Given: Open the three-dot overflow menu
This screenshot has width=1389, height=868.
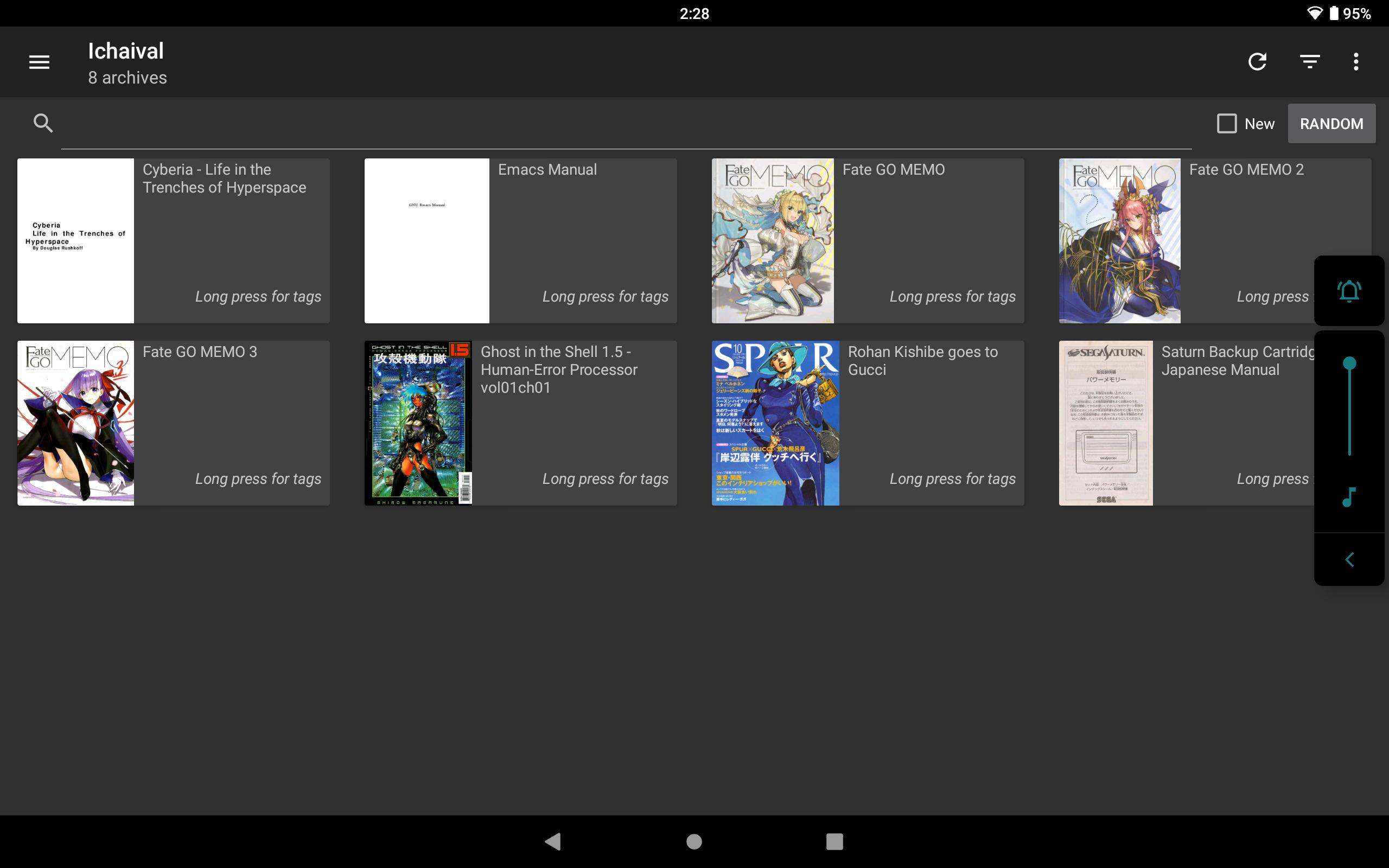Looking at the screenshot, I should [1356, 61].
